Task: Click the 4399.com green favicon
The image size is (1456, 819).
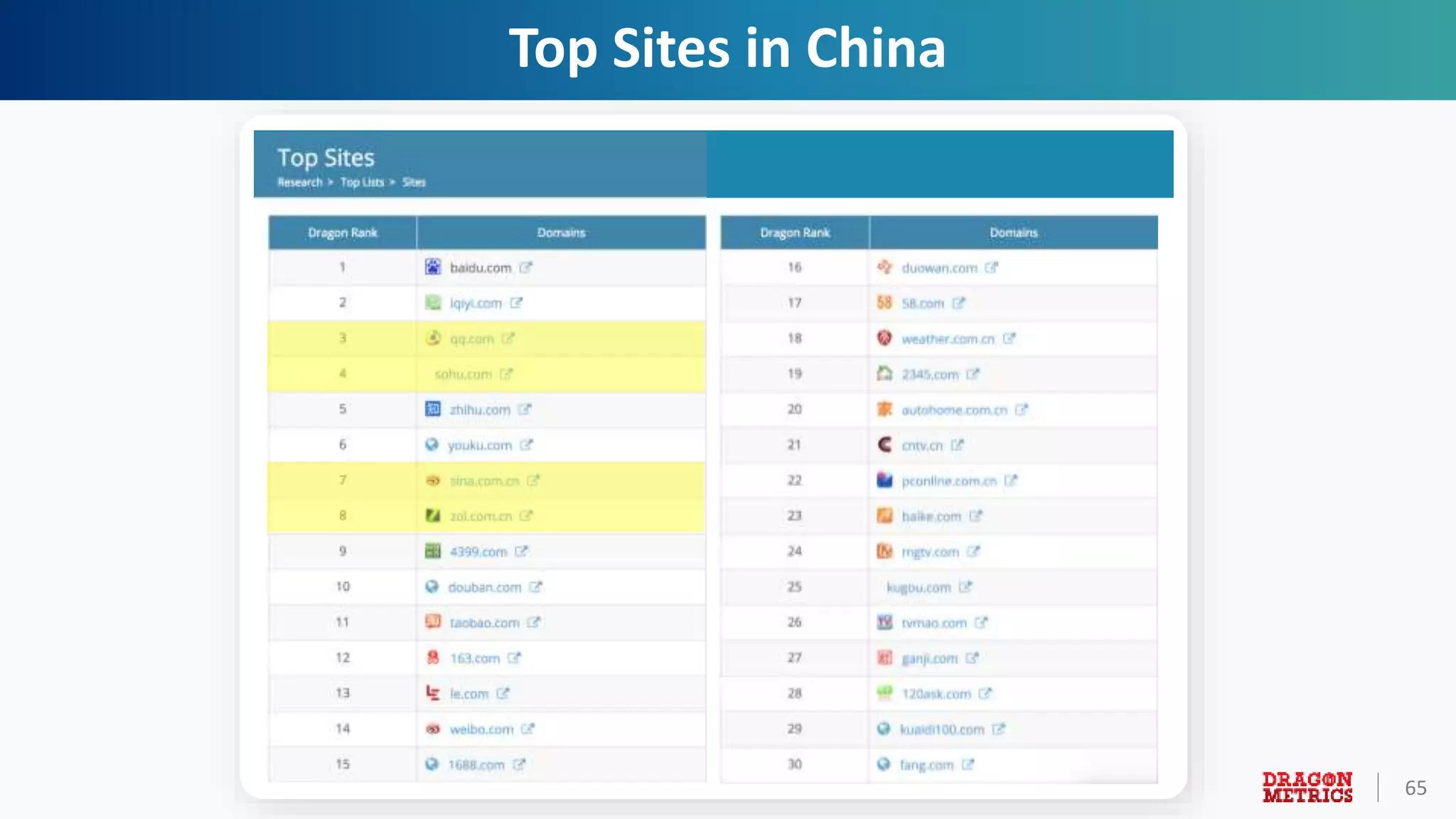Action: tap(433, 551)
